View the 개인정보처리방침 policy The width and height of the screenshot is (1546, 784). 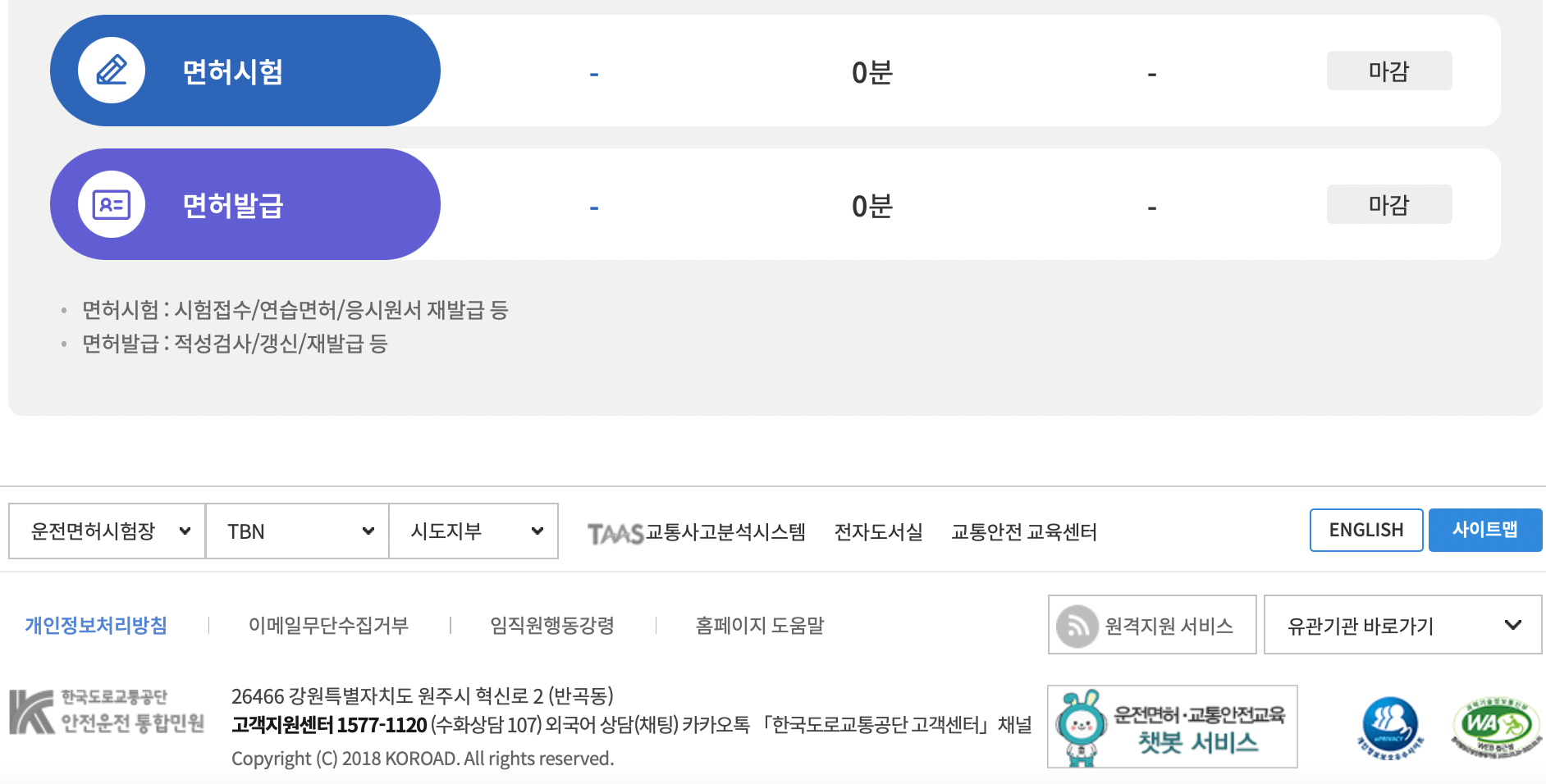pyautogui.click(x=94, y=624)
